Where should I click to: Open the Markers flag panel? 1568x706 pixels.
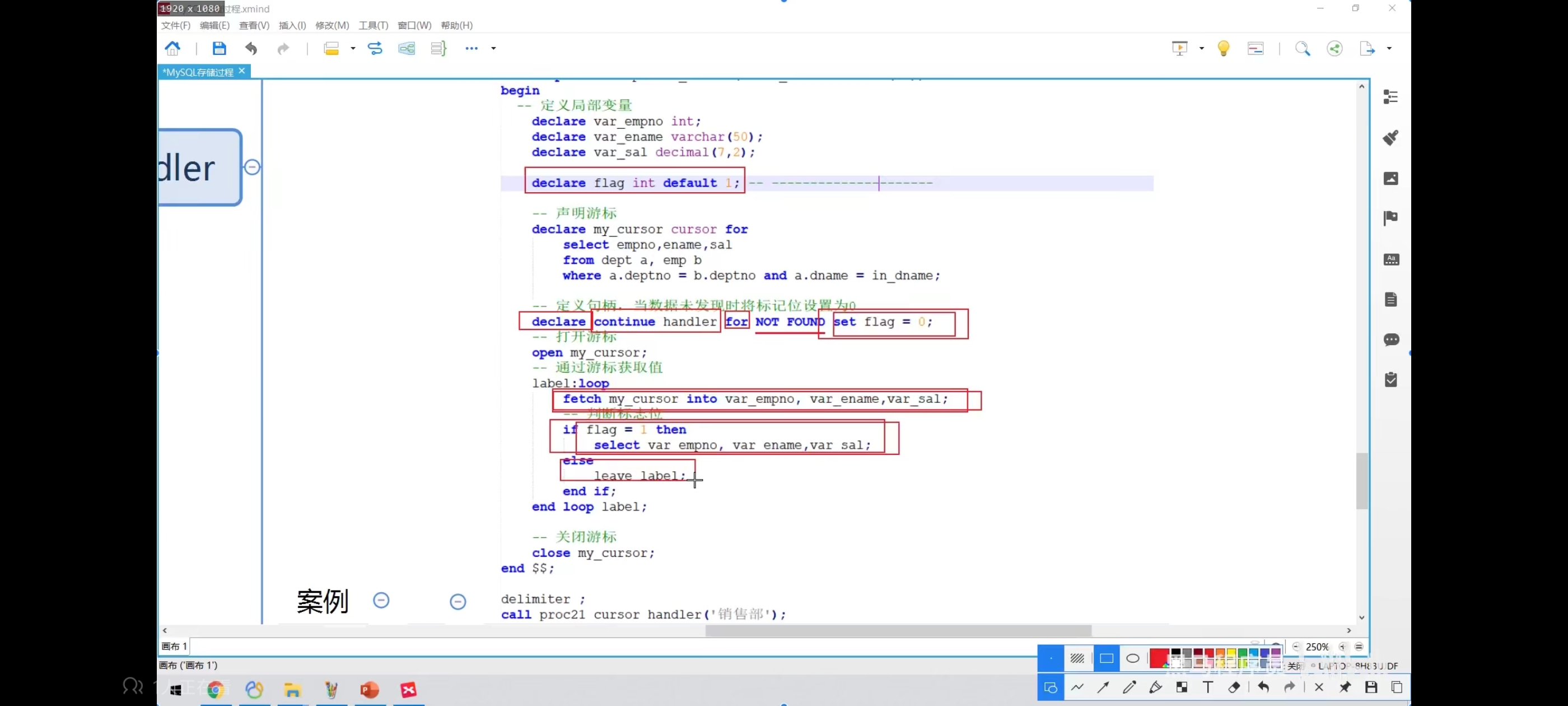point(1391,218)
